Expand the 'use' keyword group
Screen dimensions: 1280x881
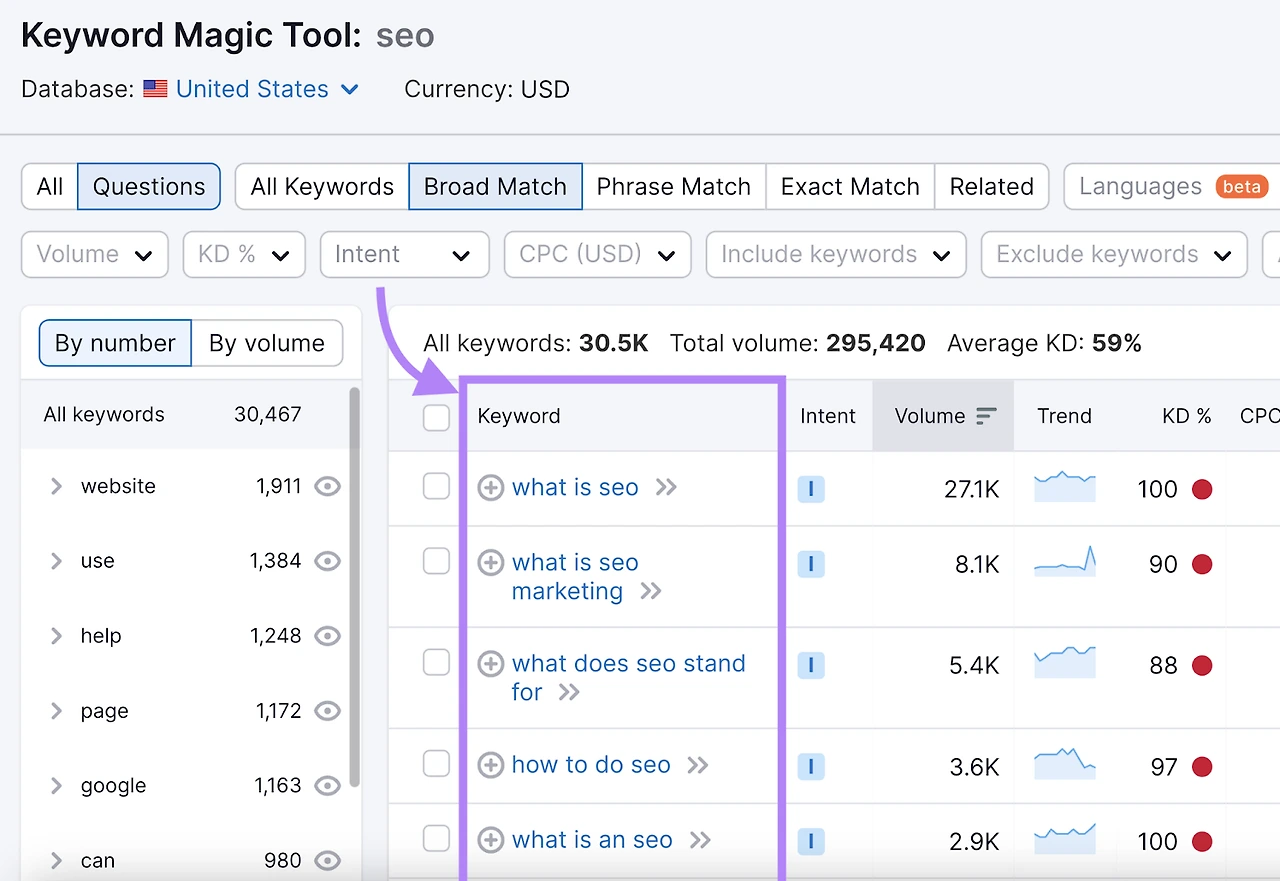pos(56,561)
